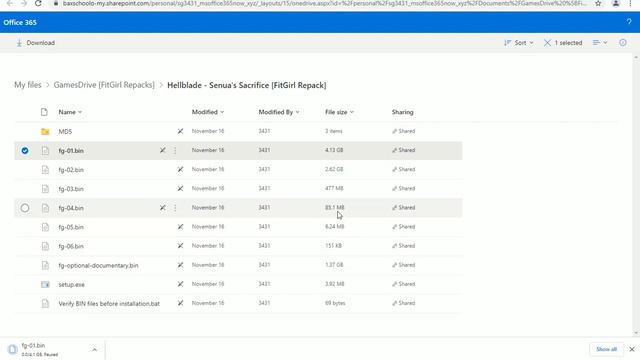Click share icon on fg-03.bin row
The image size is (640, 360).
click(180, 189)
